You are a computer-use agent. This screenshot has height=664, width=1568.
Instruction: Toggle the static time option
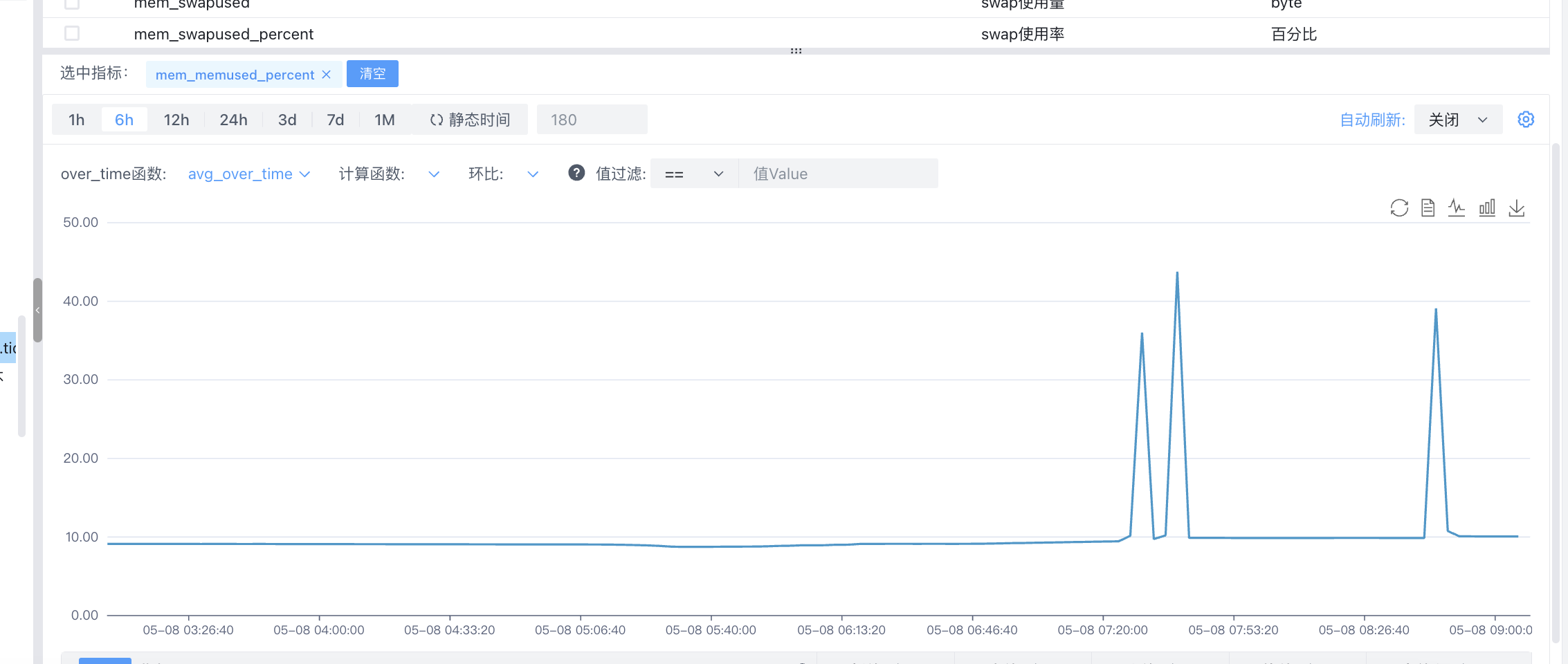tap(470, 120)
